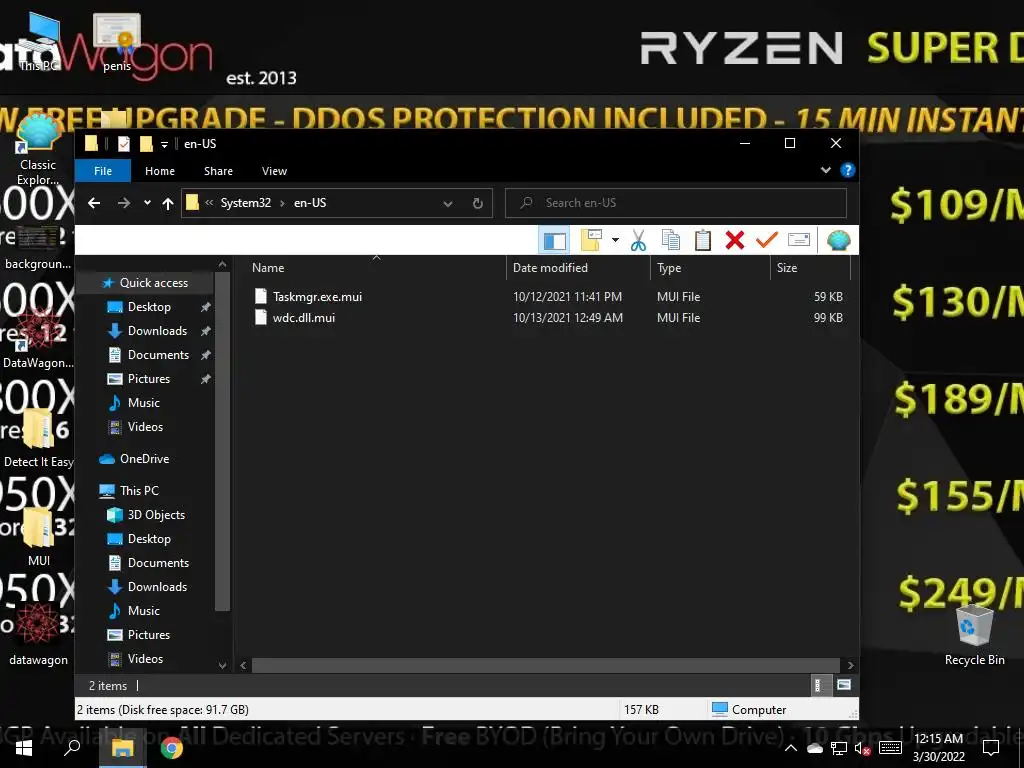
Task: Open pinned Documents under Quick access
Action: (158, 355)
